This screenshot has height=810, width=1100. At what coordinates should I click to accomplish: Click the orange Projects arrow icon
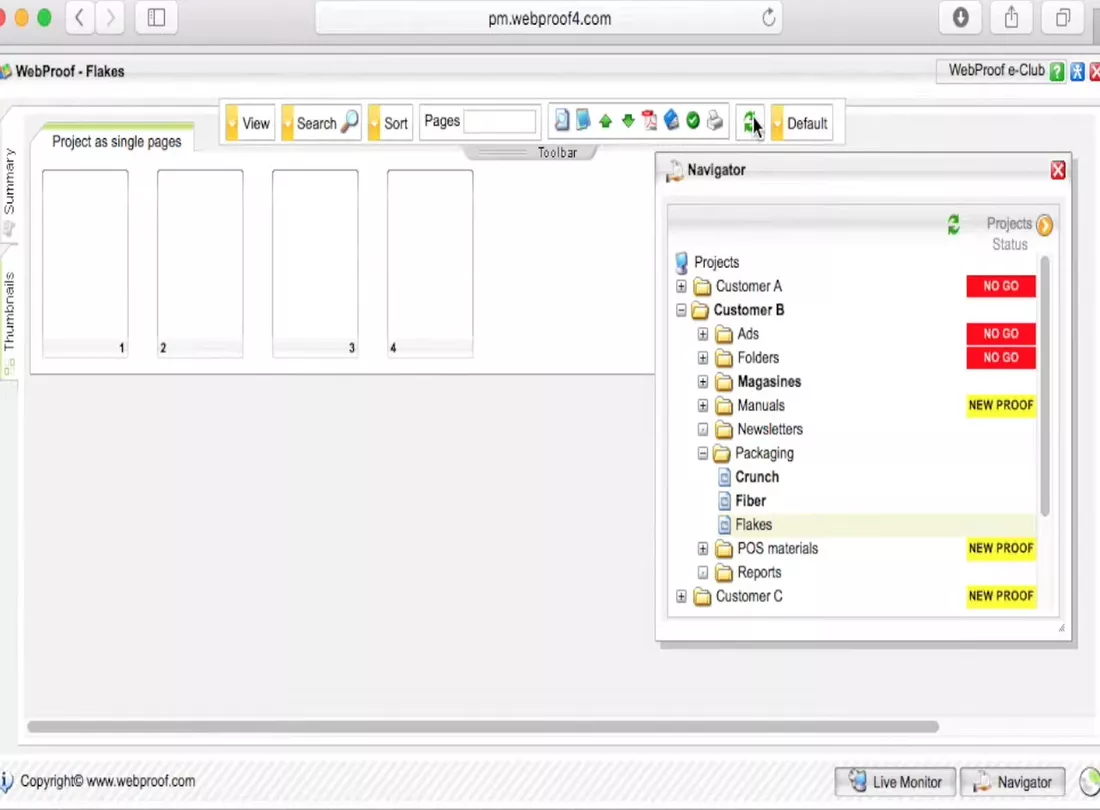[1045, 225]
